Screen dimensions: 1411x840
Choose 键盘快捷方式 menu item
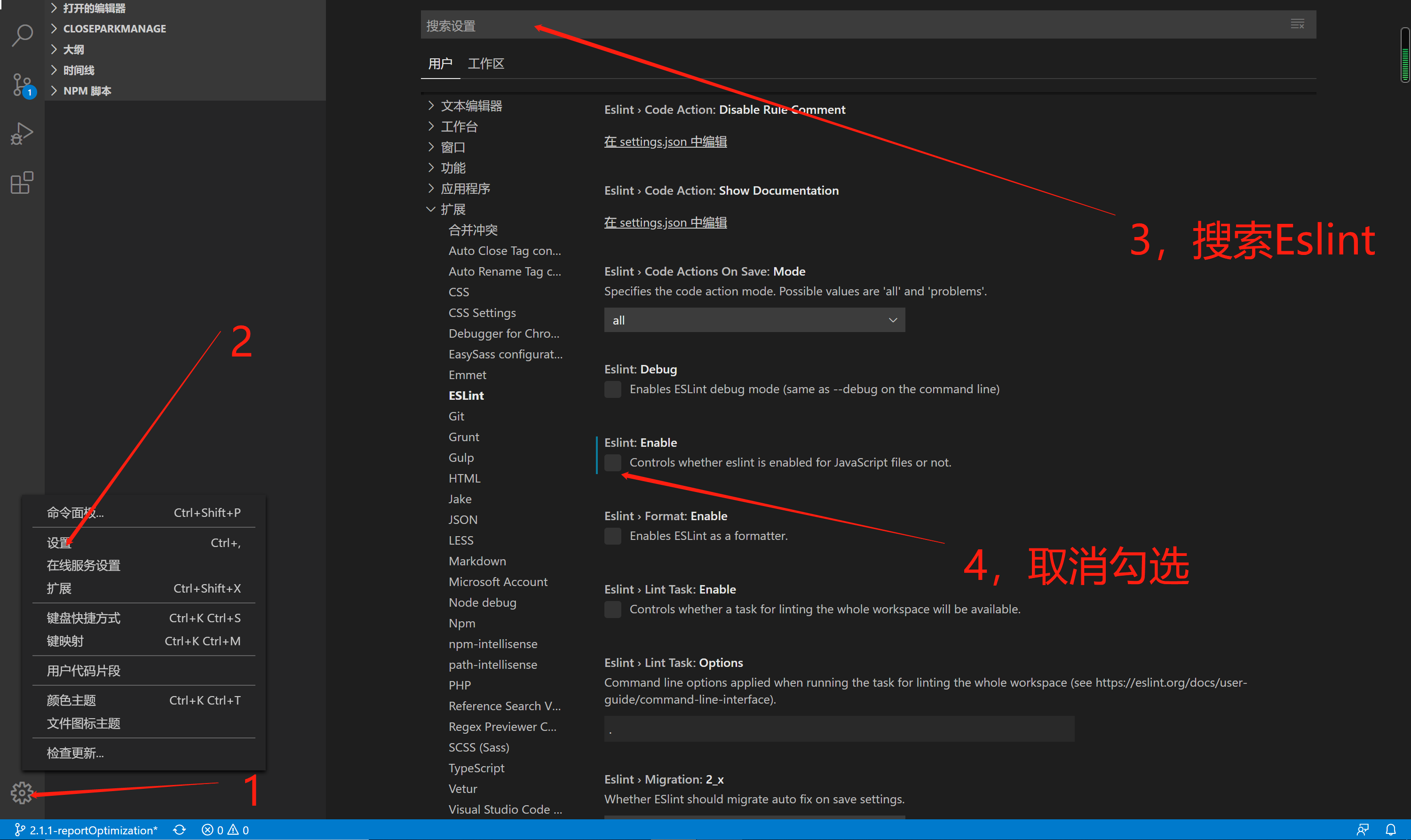(x=144, y=618)
